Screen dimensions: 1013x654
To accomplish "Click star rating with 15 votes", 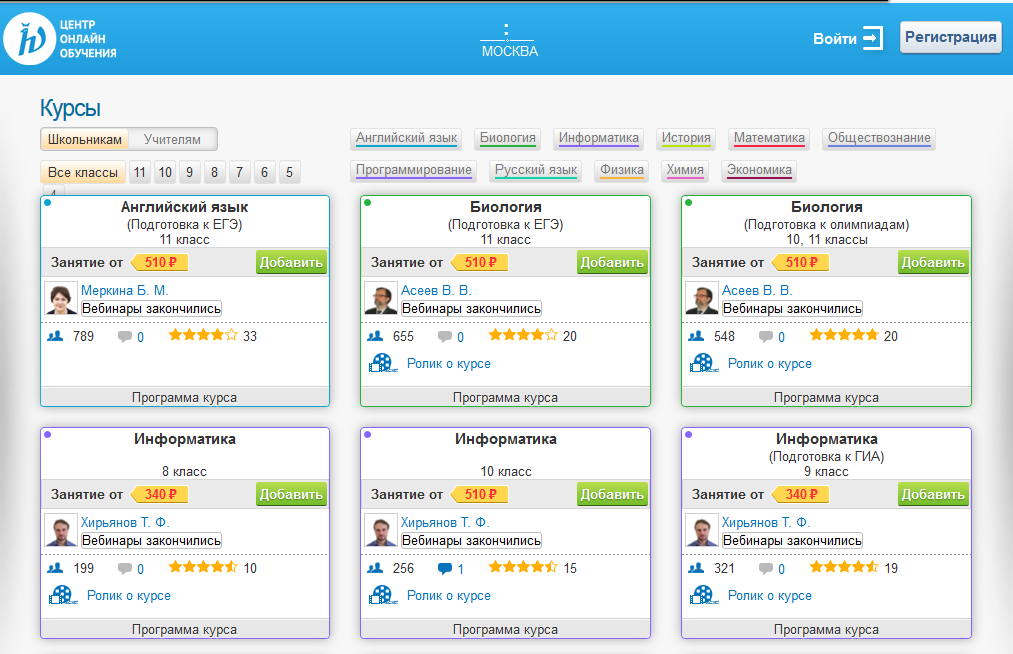I will click(x=523, y=567).
